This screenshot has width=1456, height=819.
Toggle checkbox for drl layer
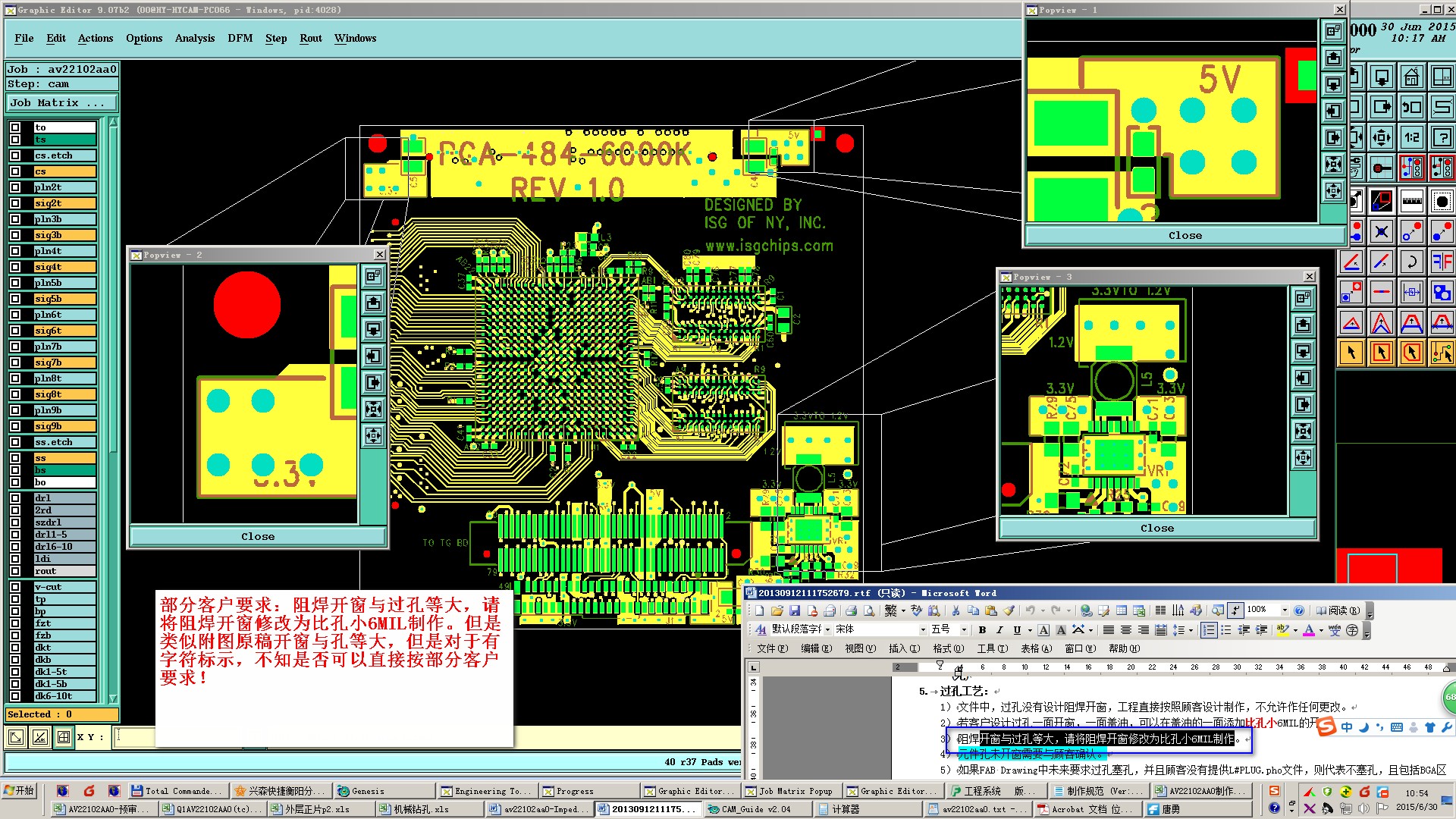(x=15, y=498)
